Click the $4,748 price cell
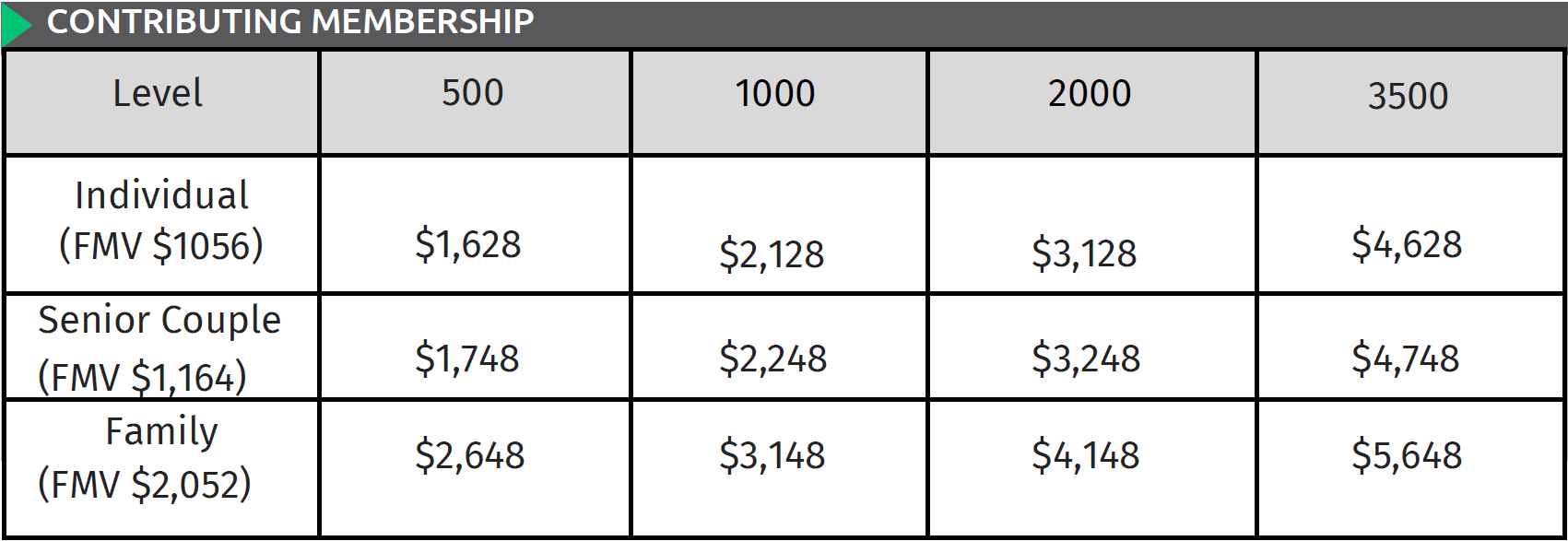The image size is (1568, 541). 1406,359
